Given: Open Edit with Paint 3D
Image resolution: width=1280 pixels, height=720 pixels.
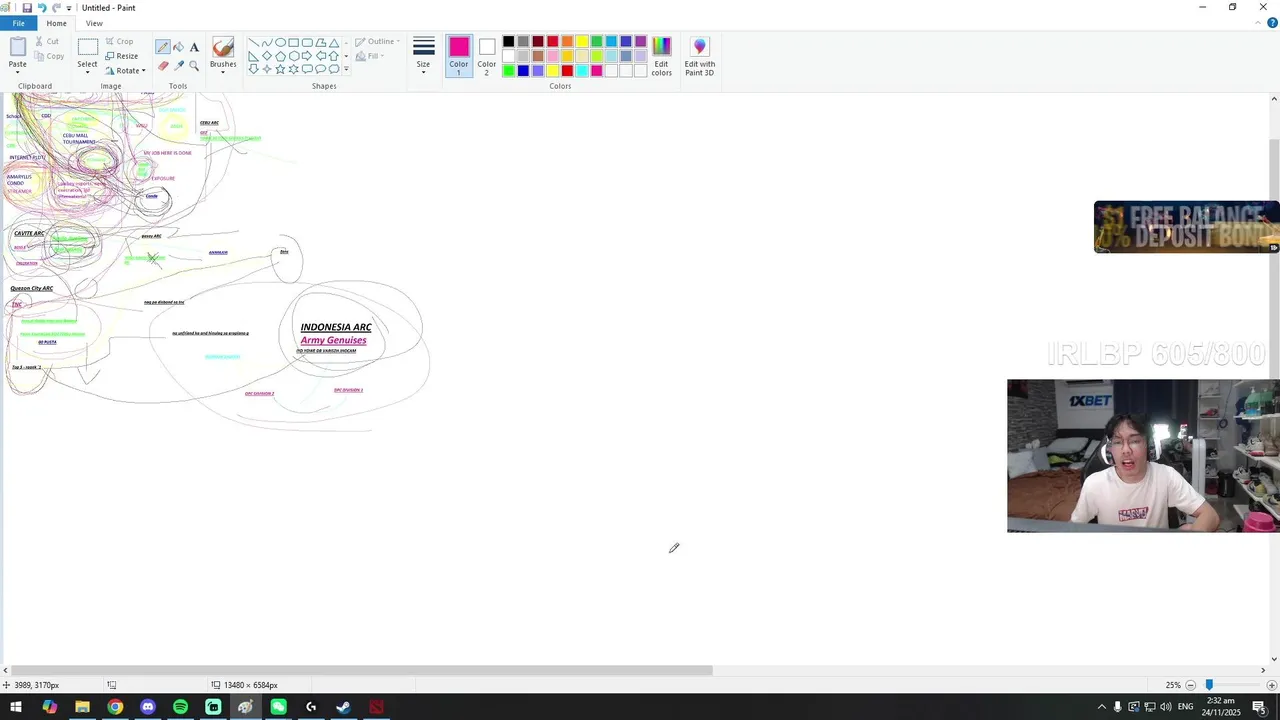Looking at the screenshot, I should coord(699,57).
